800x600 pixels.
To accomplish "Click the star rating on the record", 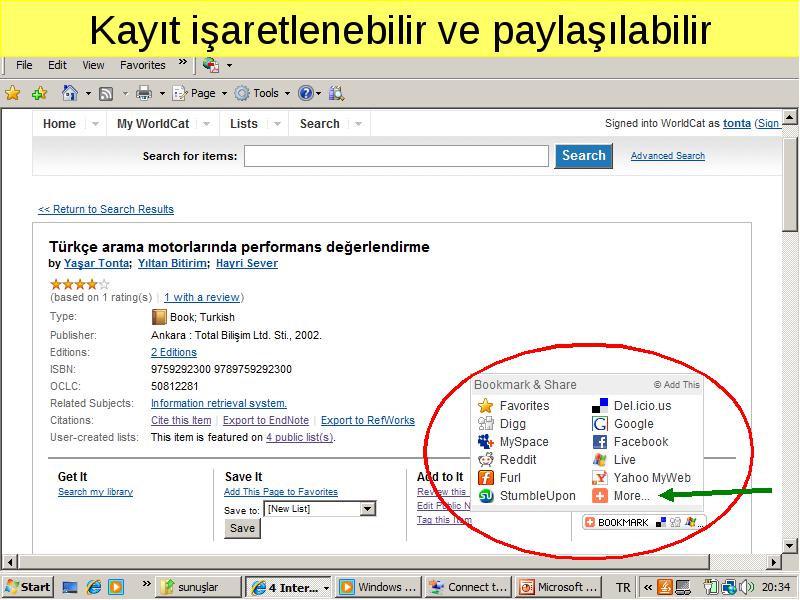I will click(x=80, y=284).
